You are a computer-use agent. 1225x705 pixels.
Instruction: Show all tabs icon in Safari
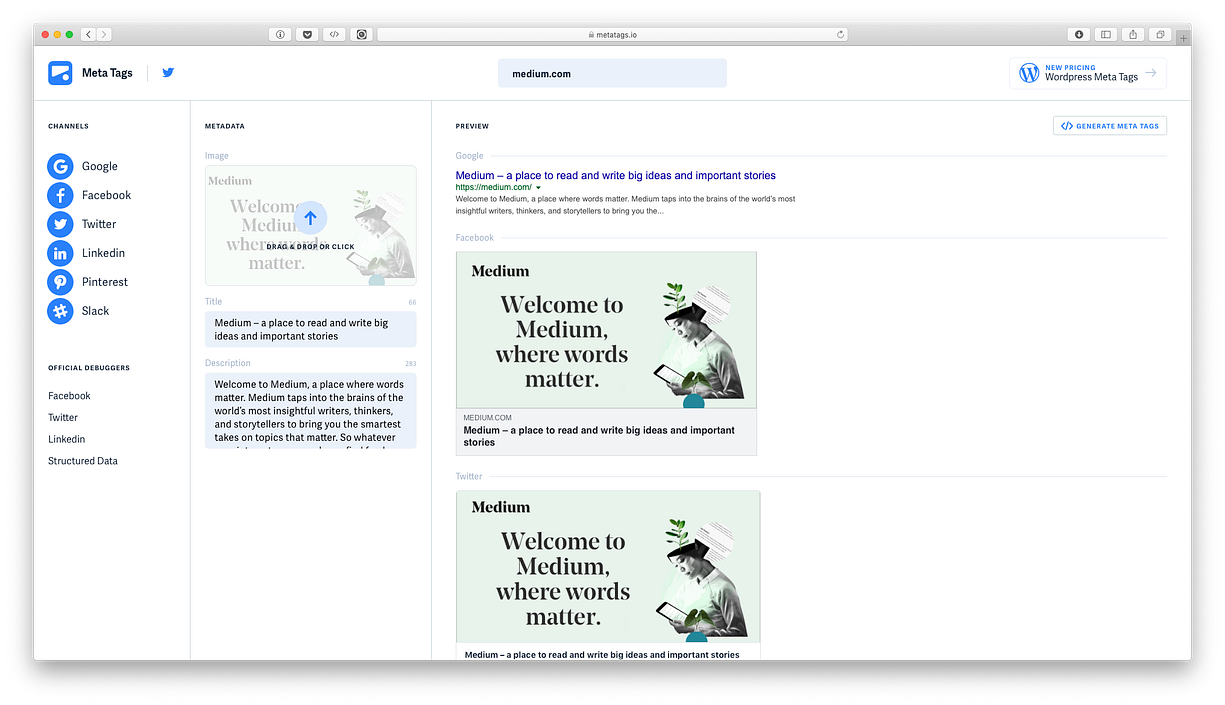pyautogui.click(x=1160, y=34)
